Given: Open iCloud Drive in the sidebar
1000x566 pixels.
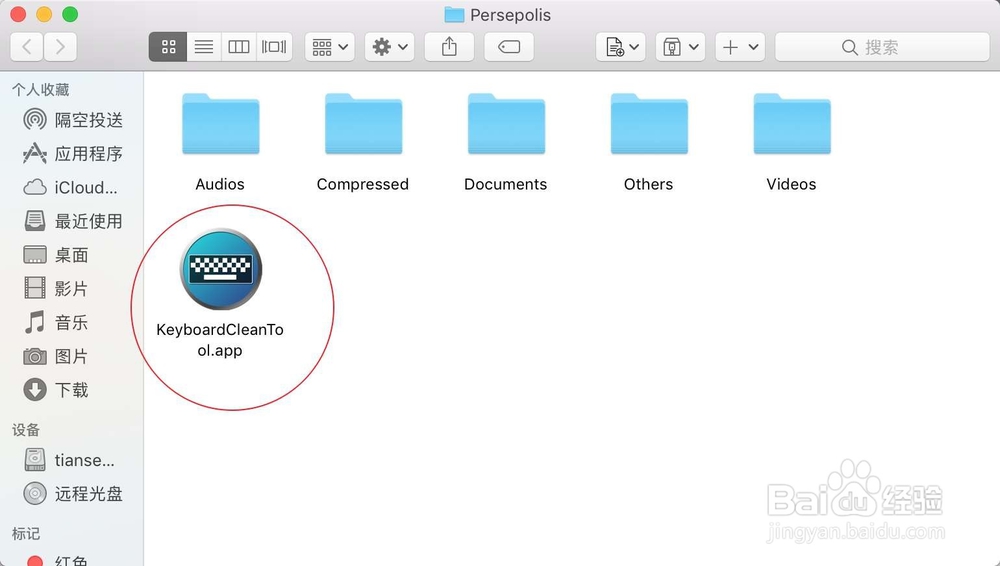Looking at the screenshot, I should point(72,187).
